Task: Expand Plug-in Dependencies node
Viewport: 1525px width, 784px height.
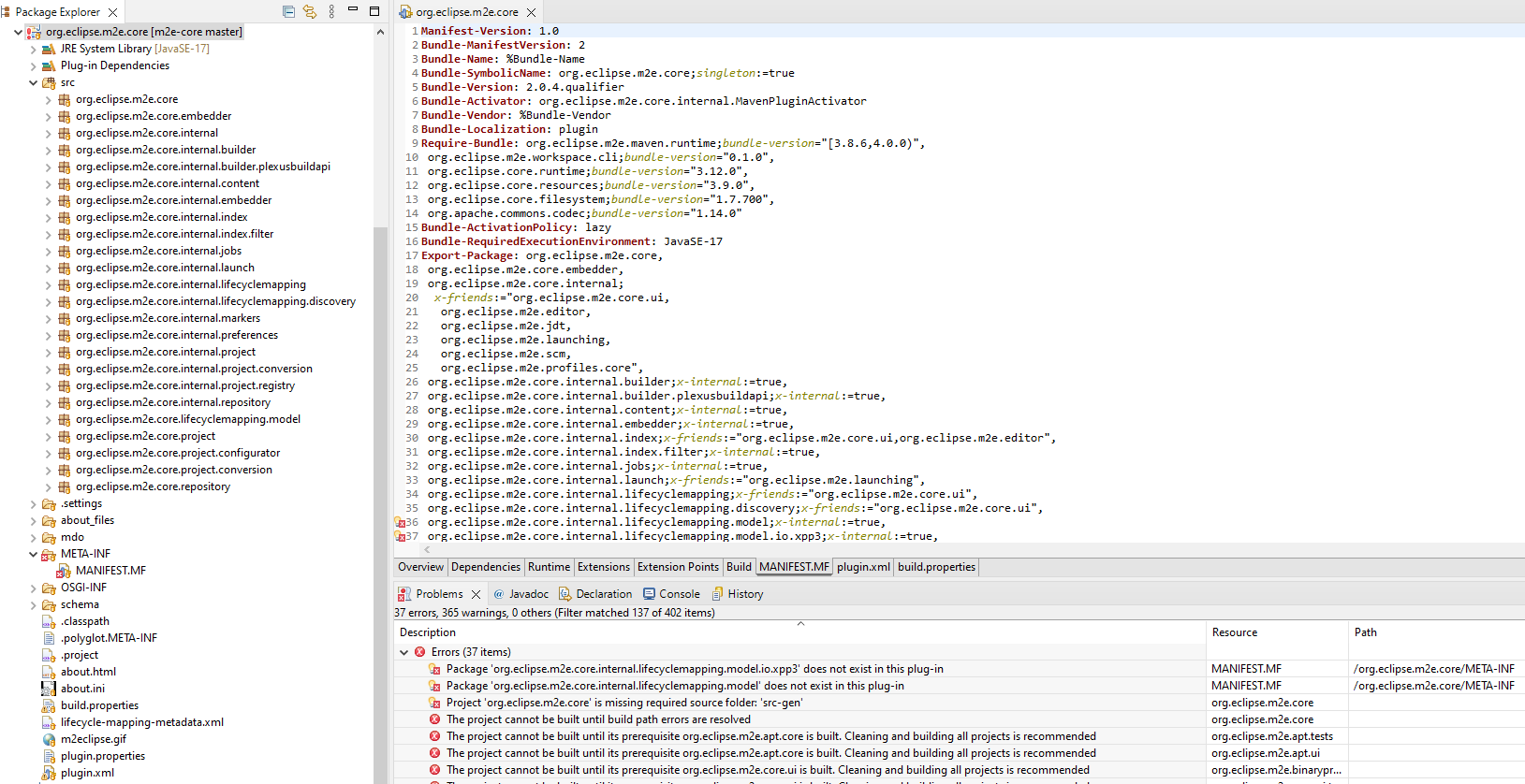Action: point(34,65)
